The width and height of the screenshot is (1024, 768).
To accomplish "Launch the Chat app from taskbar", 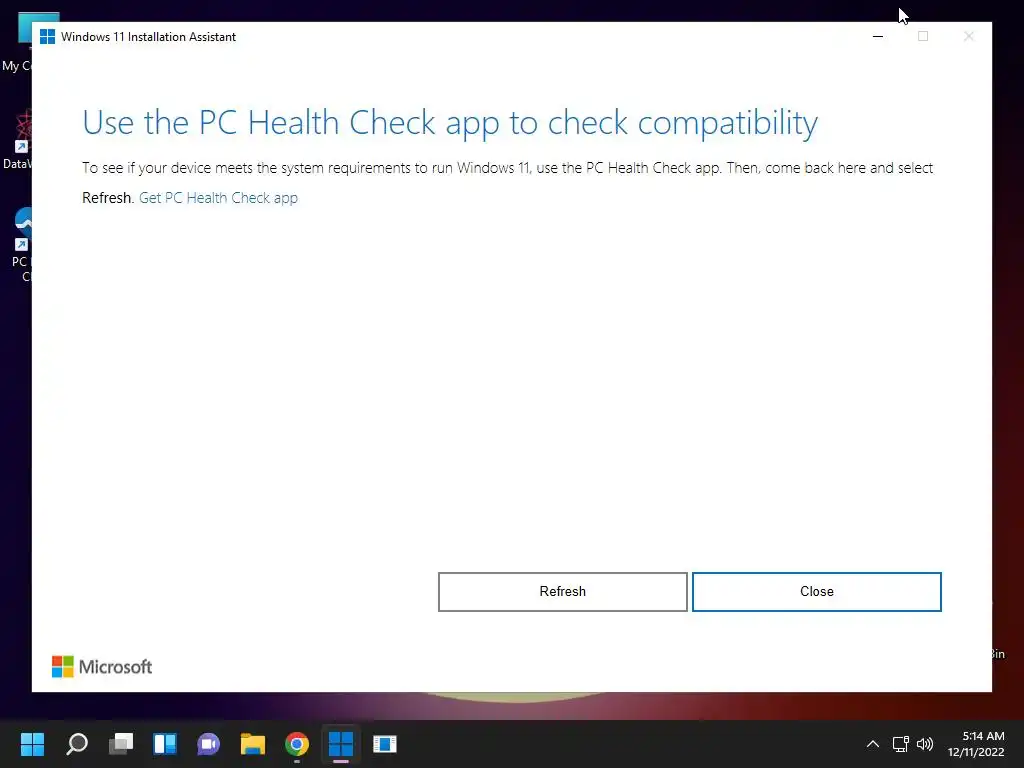I will (208, 744).
